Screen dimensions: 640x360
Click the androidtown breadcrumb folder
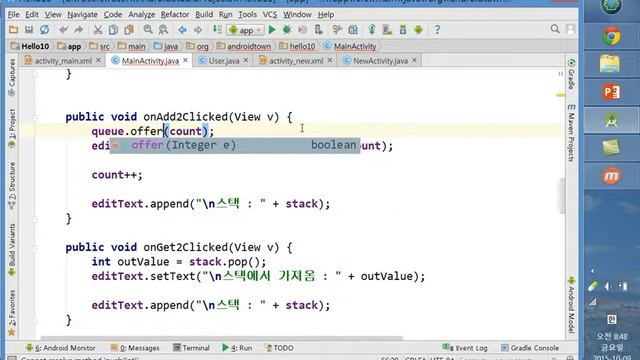[x=244, y=47]
